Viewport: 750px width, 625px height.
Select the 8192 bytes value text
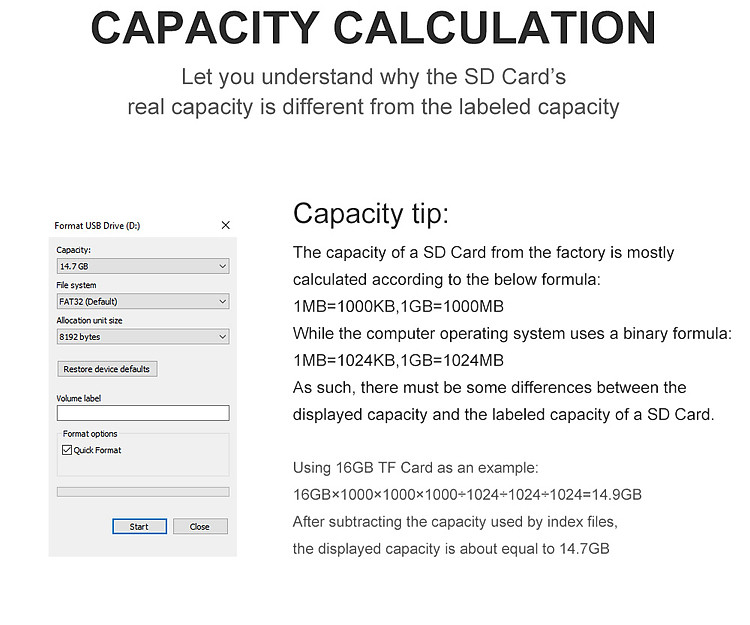click(x=80, y=338)
